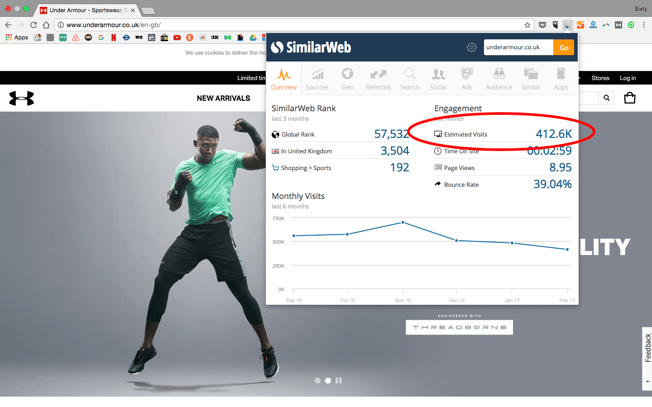This screenshot has width=652, height=407.
Task: Open the Similar sites tab
Action: 531,79
